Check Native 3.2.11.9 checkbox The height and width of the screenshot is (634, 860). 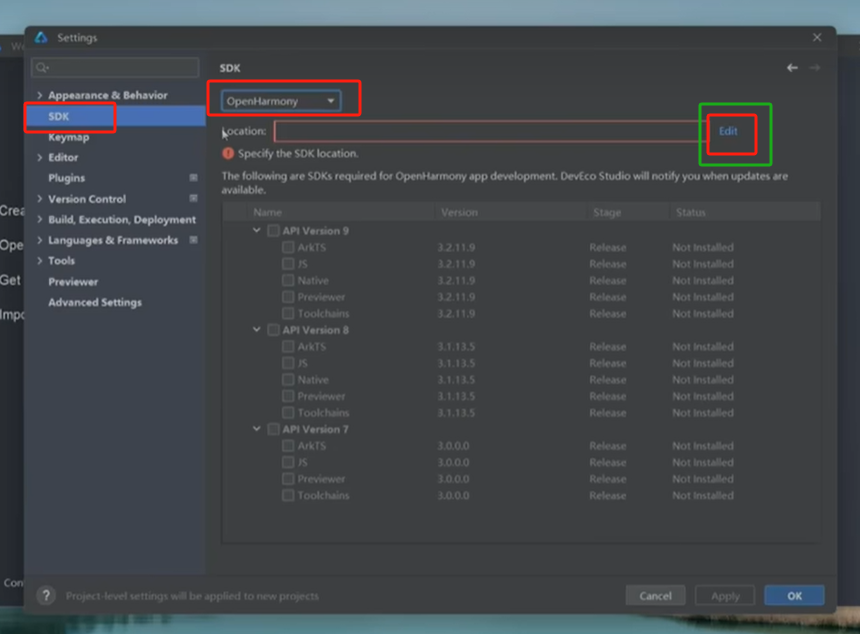click(x=288, y=280)
